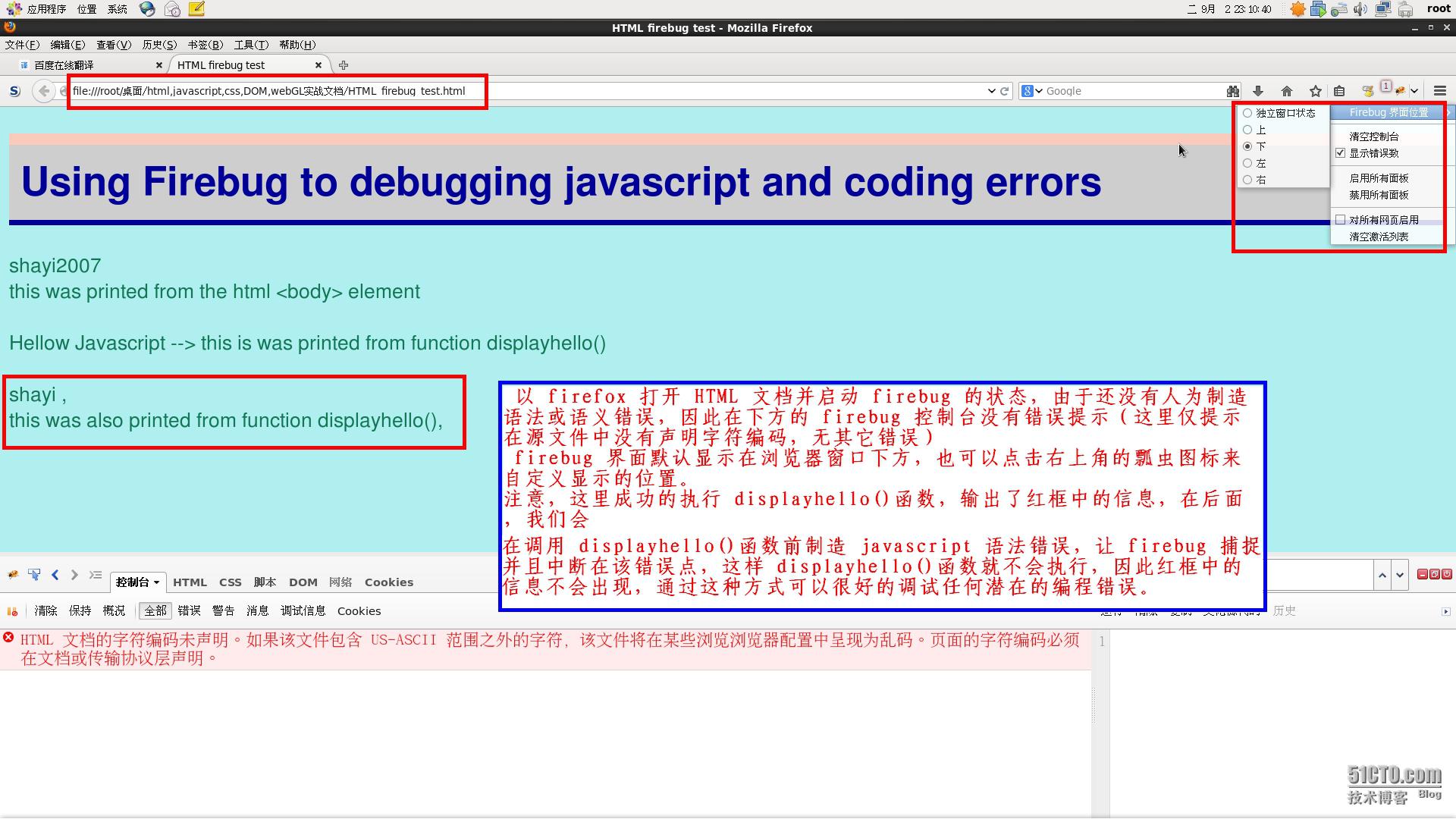Click the red error icon beside the message
Viewport: 1456px width, 819px height.
click(8, 638)
